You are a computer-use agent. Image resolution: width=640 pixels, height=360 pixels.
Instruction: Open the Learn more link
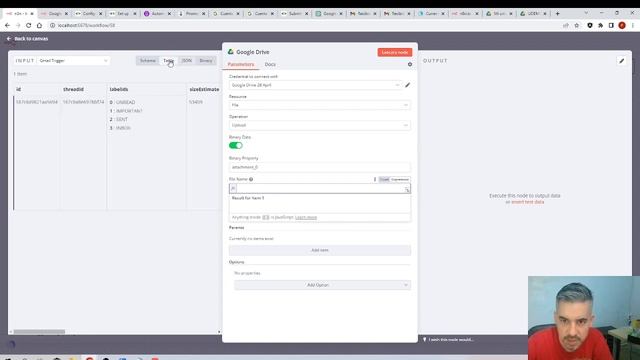click(306, 217)
